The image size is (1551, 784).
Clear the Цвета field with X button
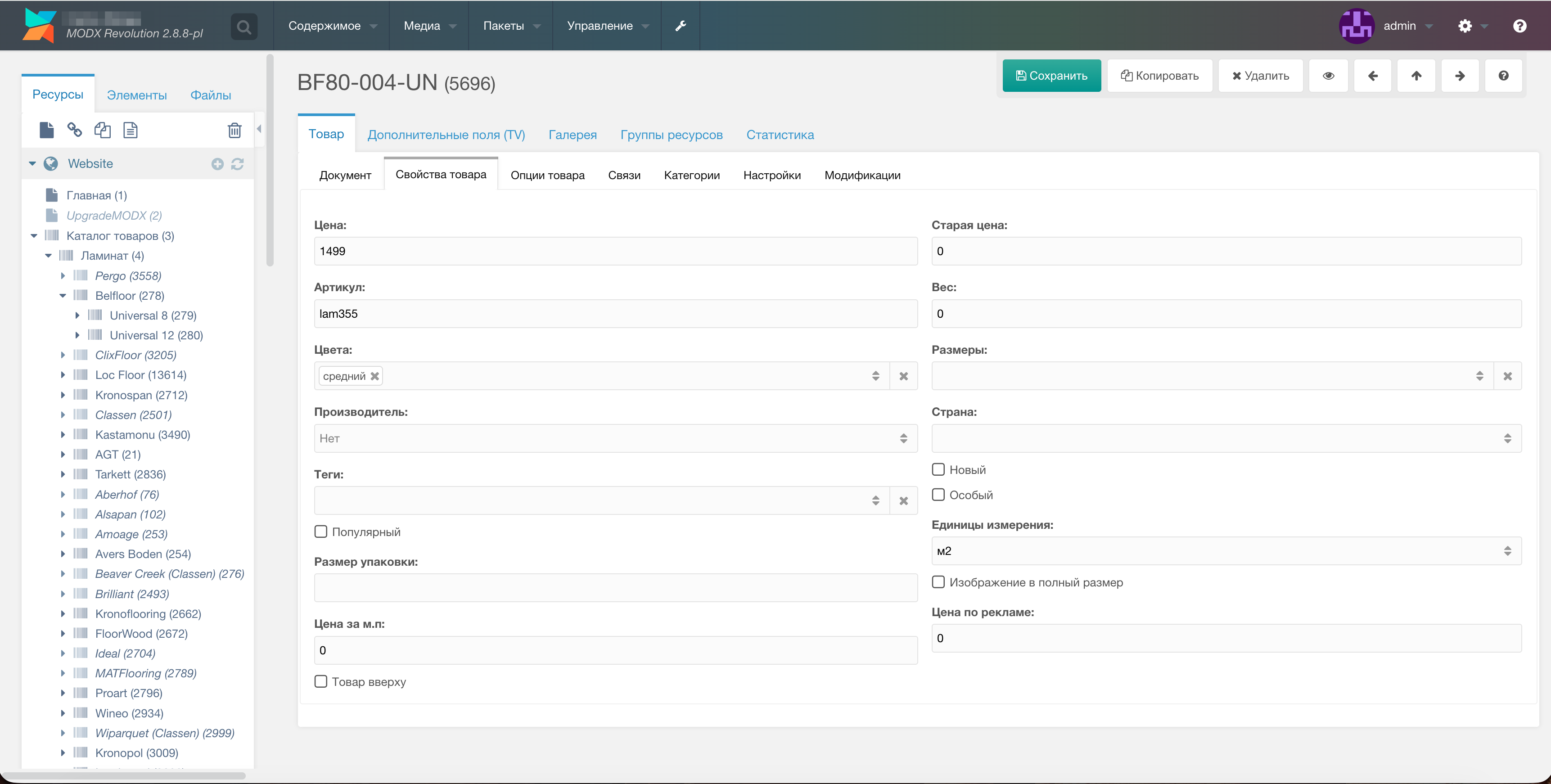click(x=904, y=376)
